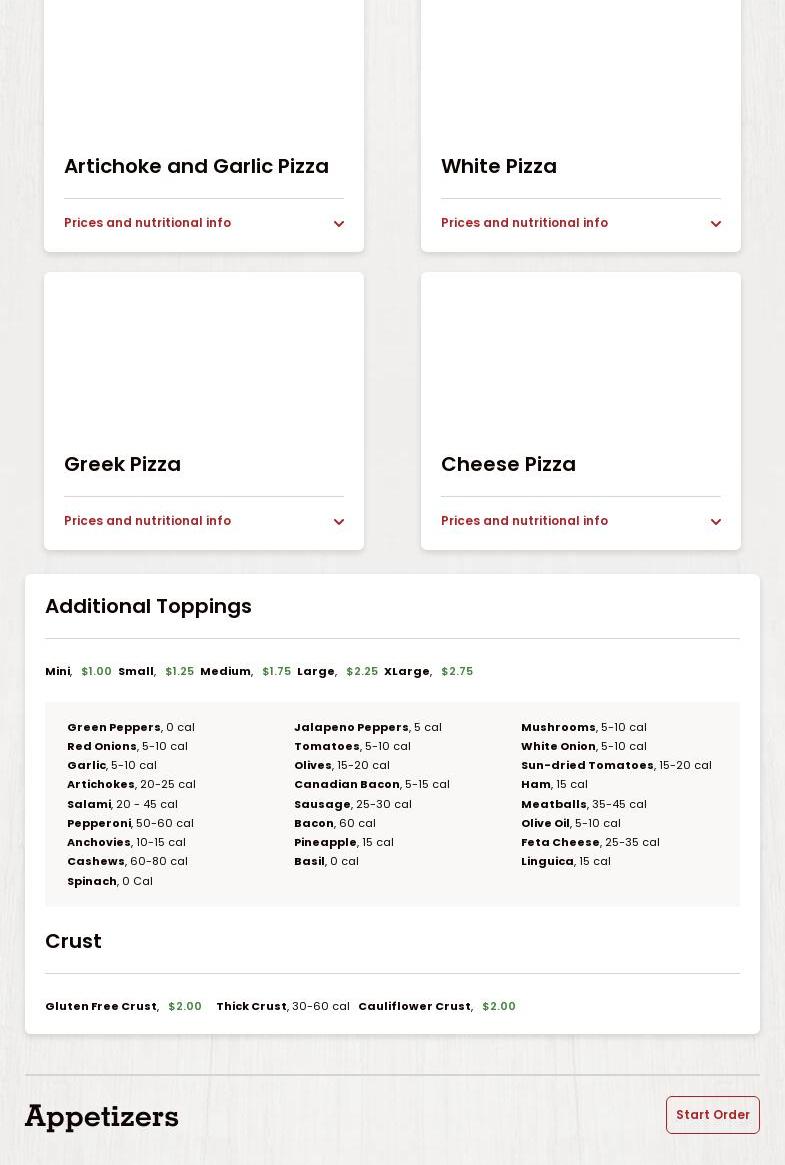Screen dimensions: 785x1165
Task: Click chevron icon on Artichoke and Garlic Pizza
Action: pos(338,224)
